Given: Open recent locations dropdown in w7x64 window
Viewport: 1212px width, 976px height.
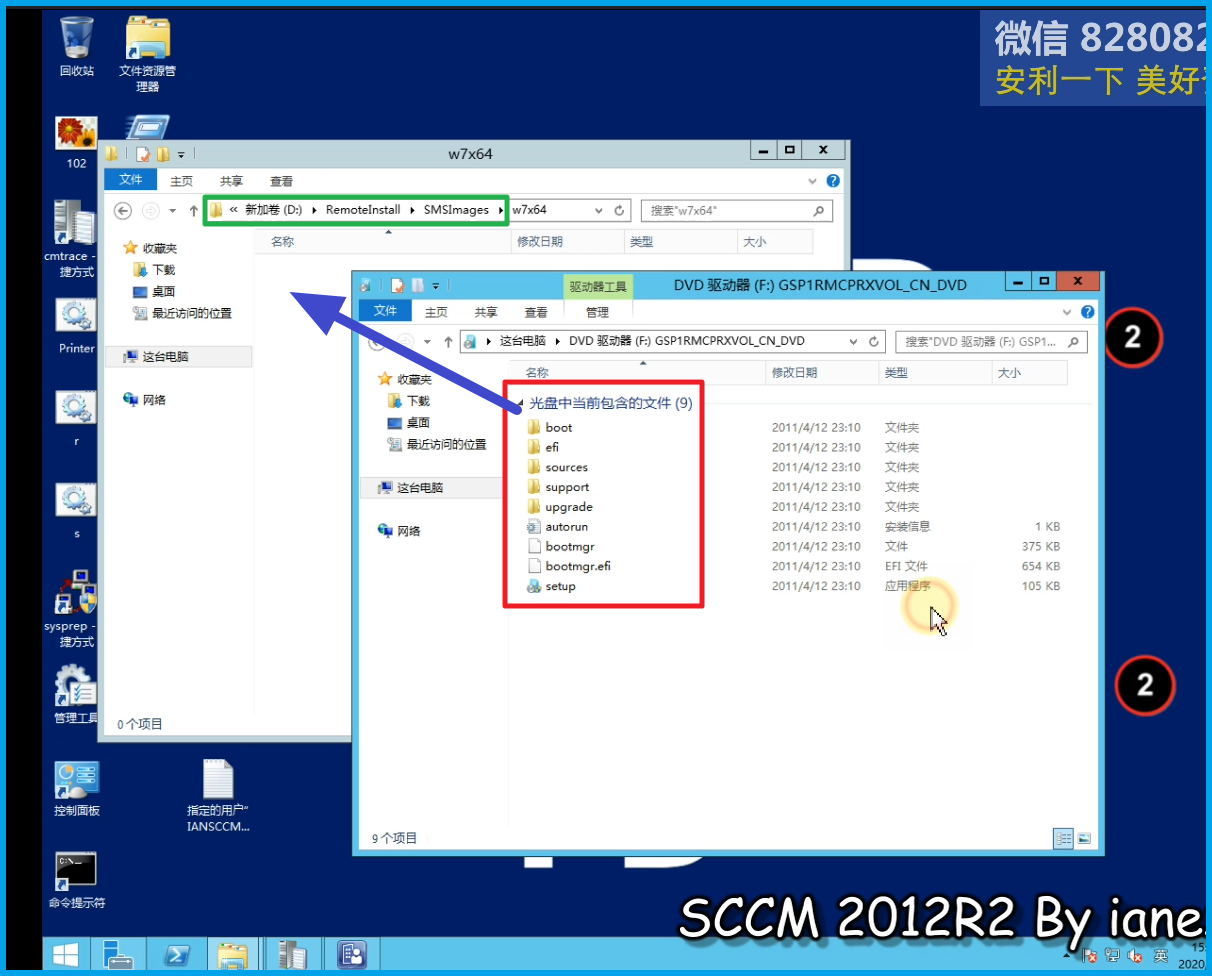Looking at the screenshot, I should pos(172,210).
